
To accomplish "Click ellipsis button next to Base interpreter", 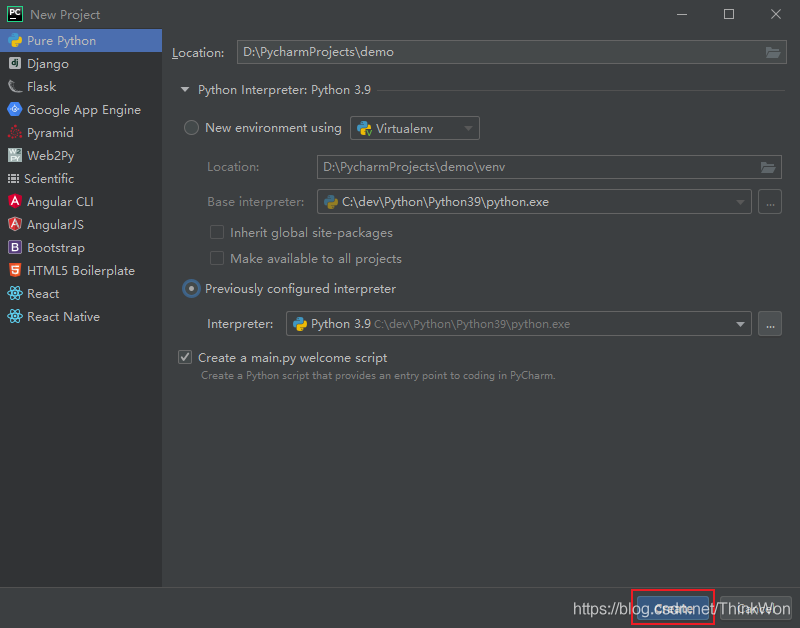I will 770,202.
